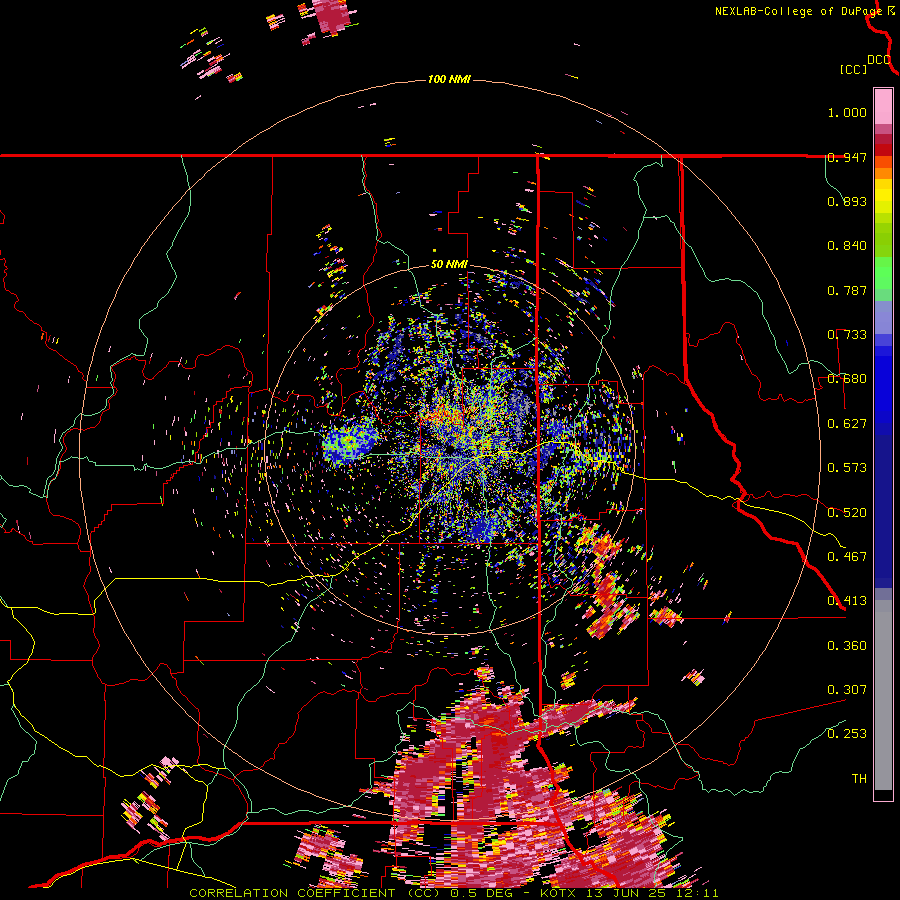Pick the gray lower color bar segment

tap(883, 695)
